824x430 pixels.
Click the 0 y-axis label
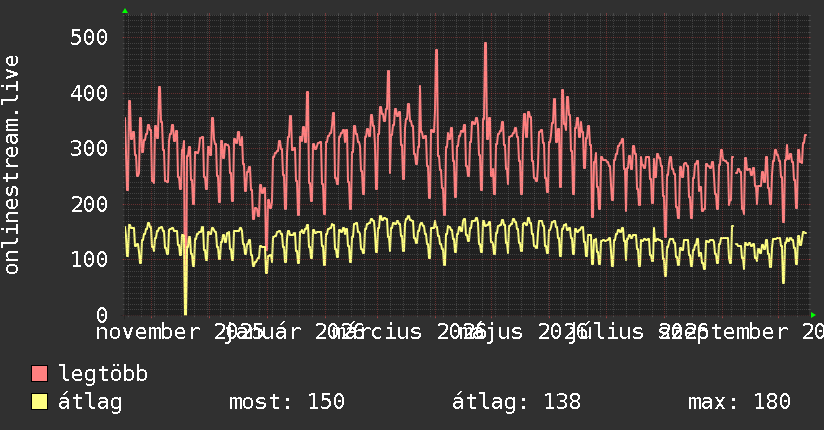pos(102,315)
